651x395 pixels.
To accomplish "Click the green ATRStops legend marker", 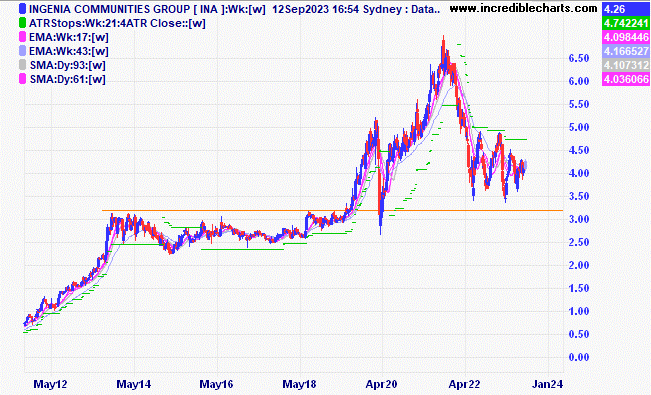I will click(x=22, y=23).
